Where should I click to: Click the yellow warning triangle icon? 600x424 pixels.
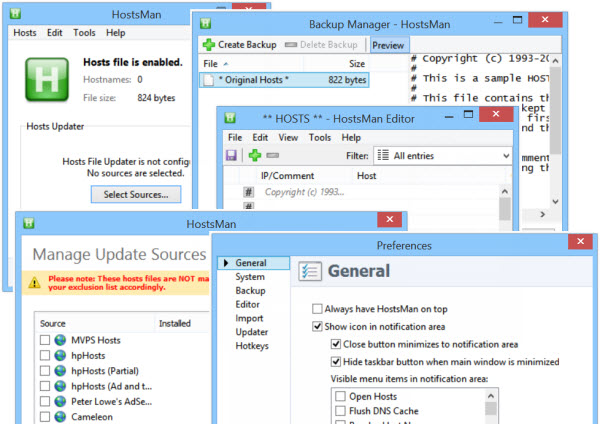pyautogui.click(x=34, y=283)
